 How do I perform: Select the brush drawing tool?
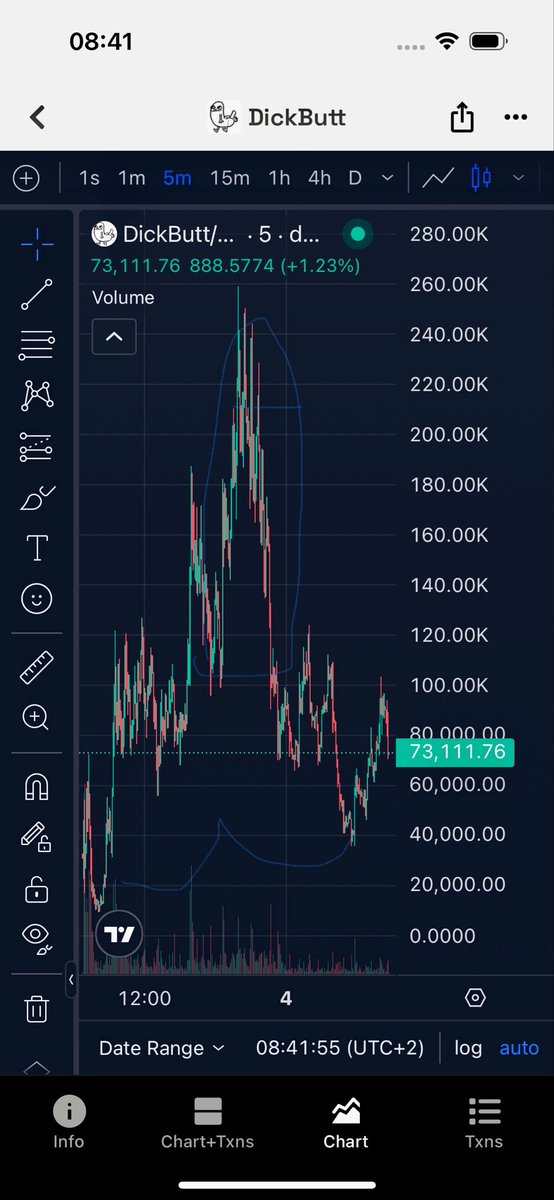[x=37, y=497]
